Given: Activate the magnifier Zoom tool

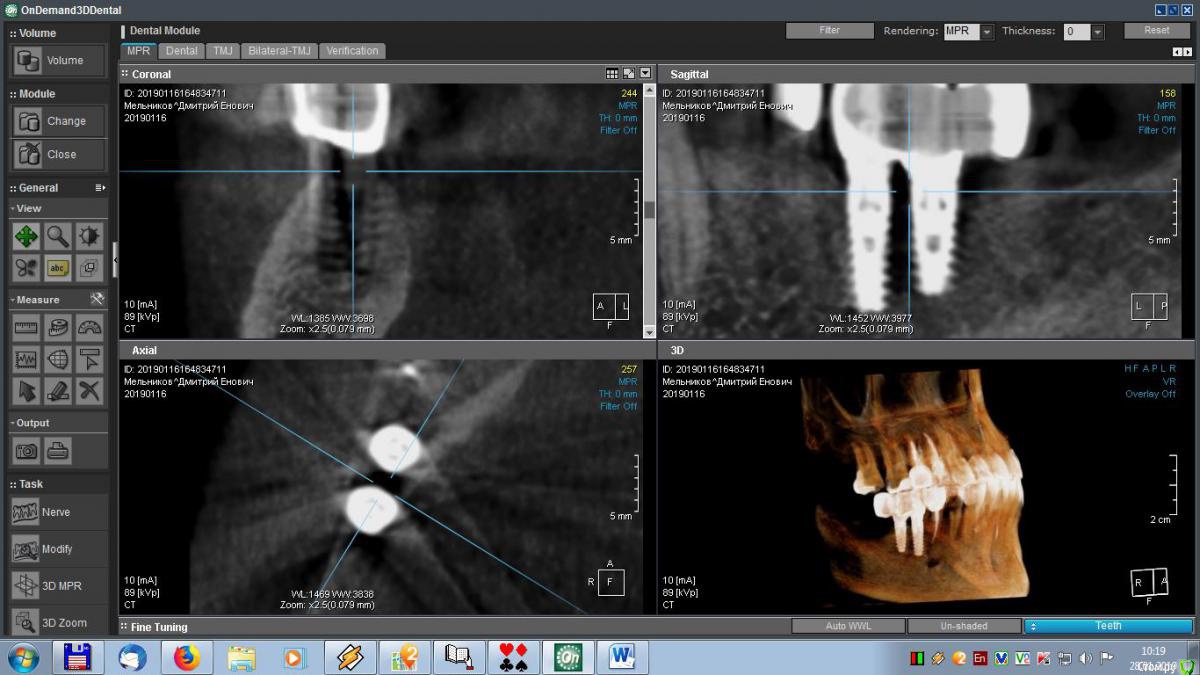Looking at the screenshot, I should (x=58, y=237).
